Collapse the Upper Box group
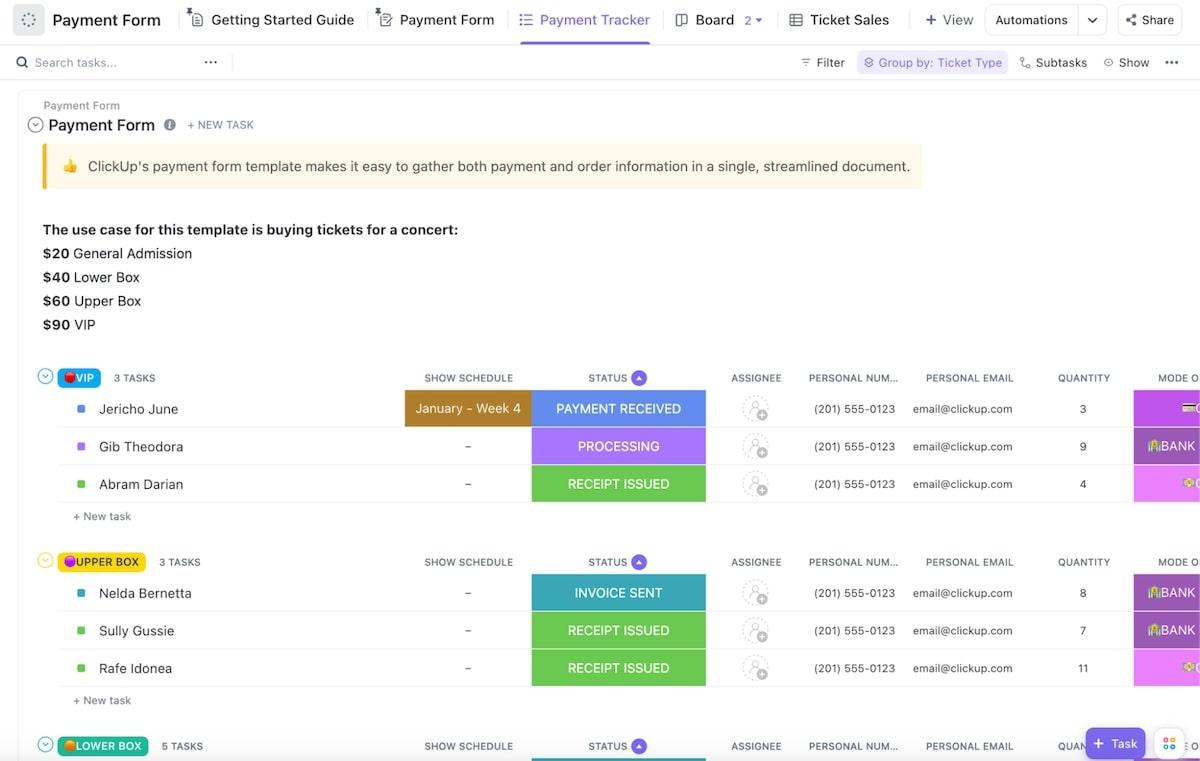This screenshot has width=1200, height=761. (x=45, y=561)
